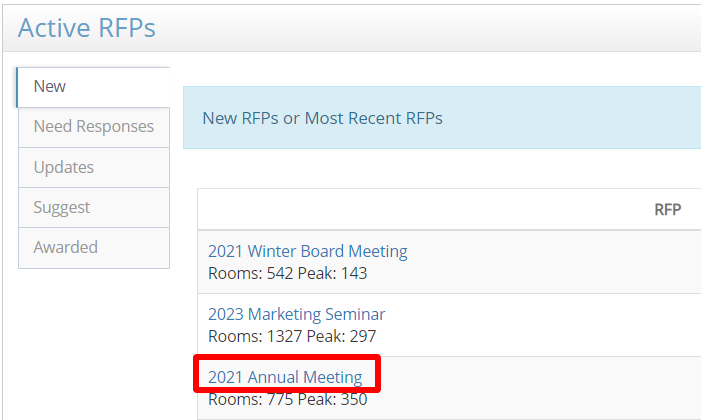This screenshot has height=420, width=701.
Task: Open the Need Responses tab
Action: (93, 127)
